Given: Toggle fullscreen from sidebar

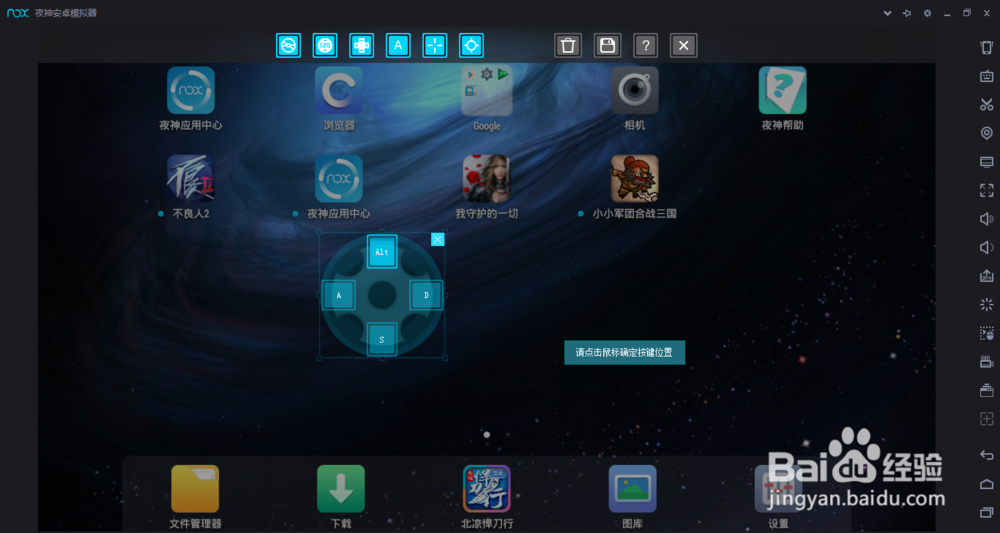Looking at the screenshot, I should (x=986, y=190).
